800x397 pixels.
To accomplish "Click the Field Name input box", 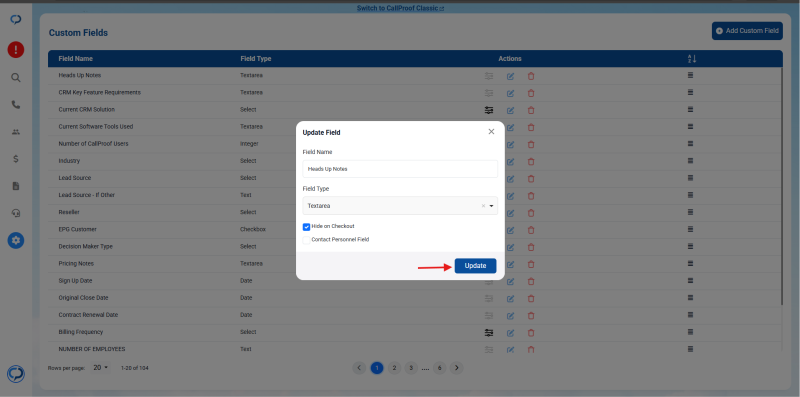I will coord(400,169).
